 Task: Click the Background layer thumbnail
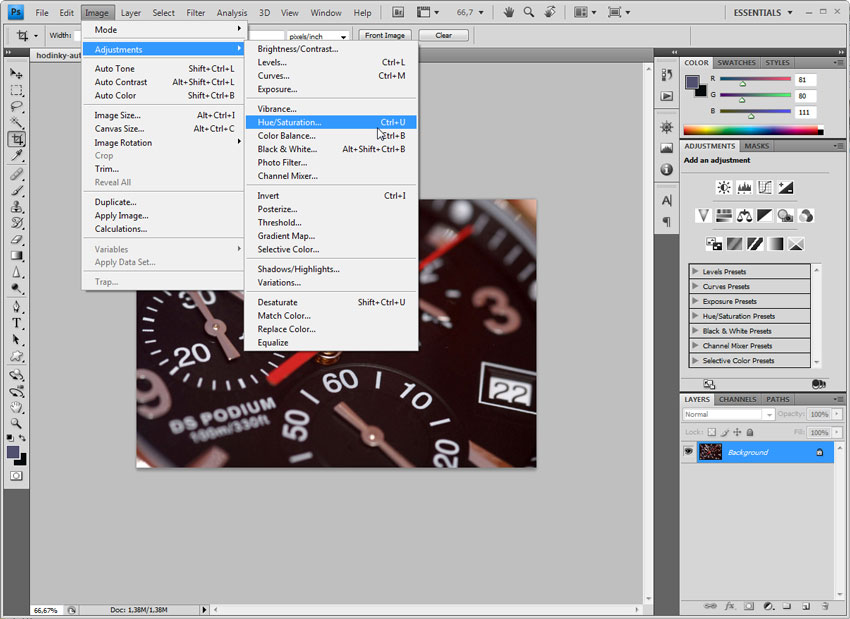[710, 452]
